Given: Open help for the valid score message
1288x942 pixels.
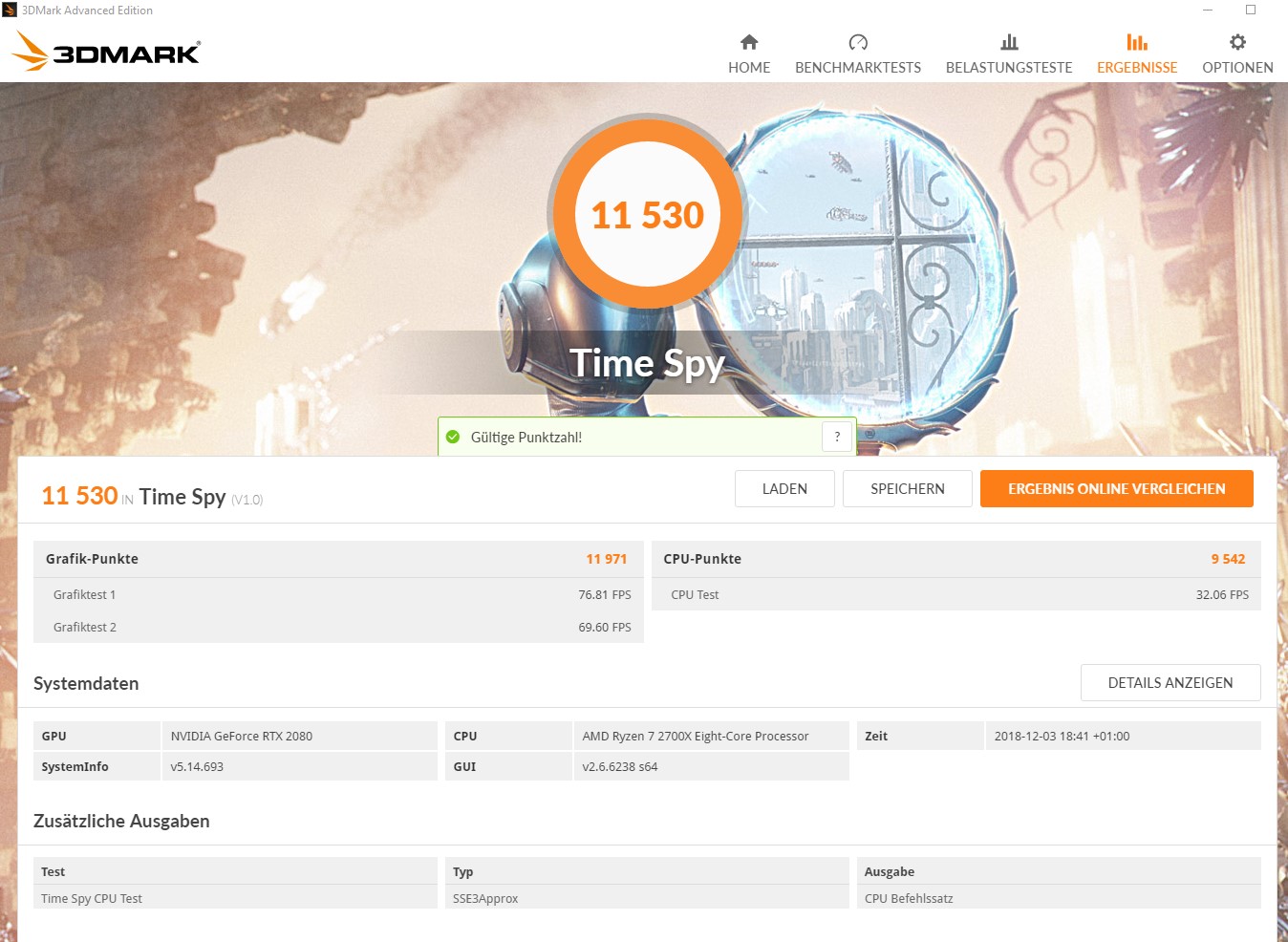Looking at the screenshot, I should (837, 436).
